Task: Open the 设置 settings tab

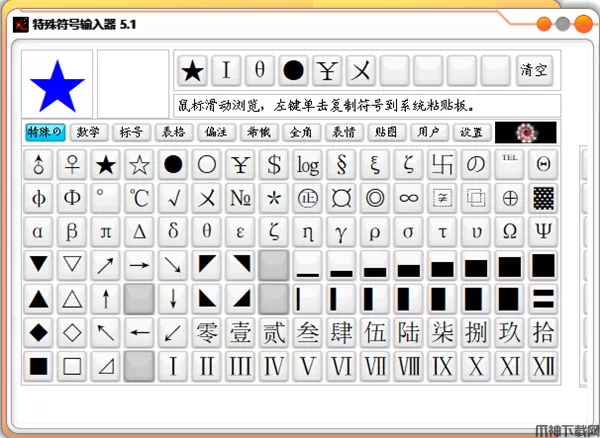Action: (471, 132)
